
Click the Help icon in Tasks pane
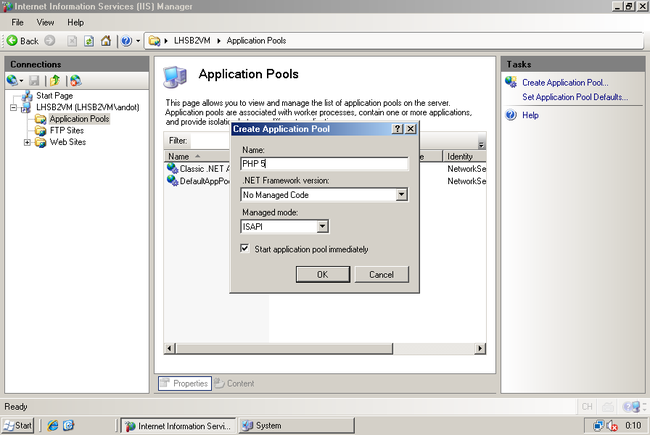tap(511, 115)
